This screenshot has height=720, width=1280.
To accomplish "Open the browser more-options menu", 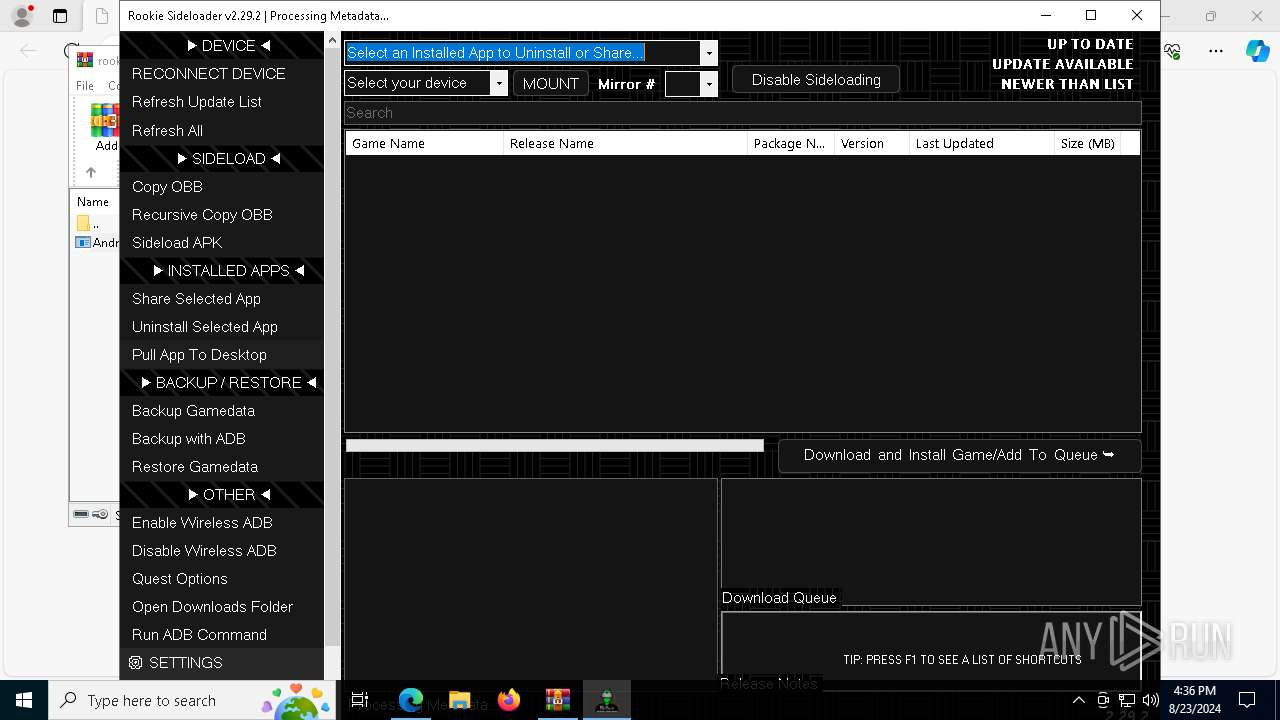I will (1216, 51).
